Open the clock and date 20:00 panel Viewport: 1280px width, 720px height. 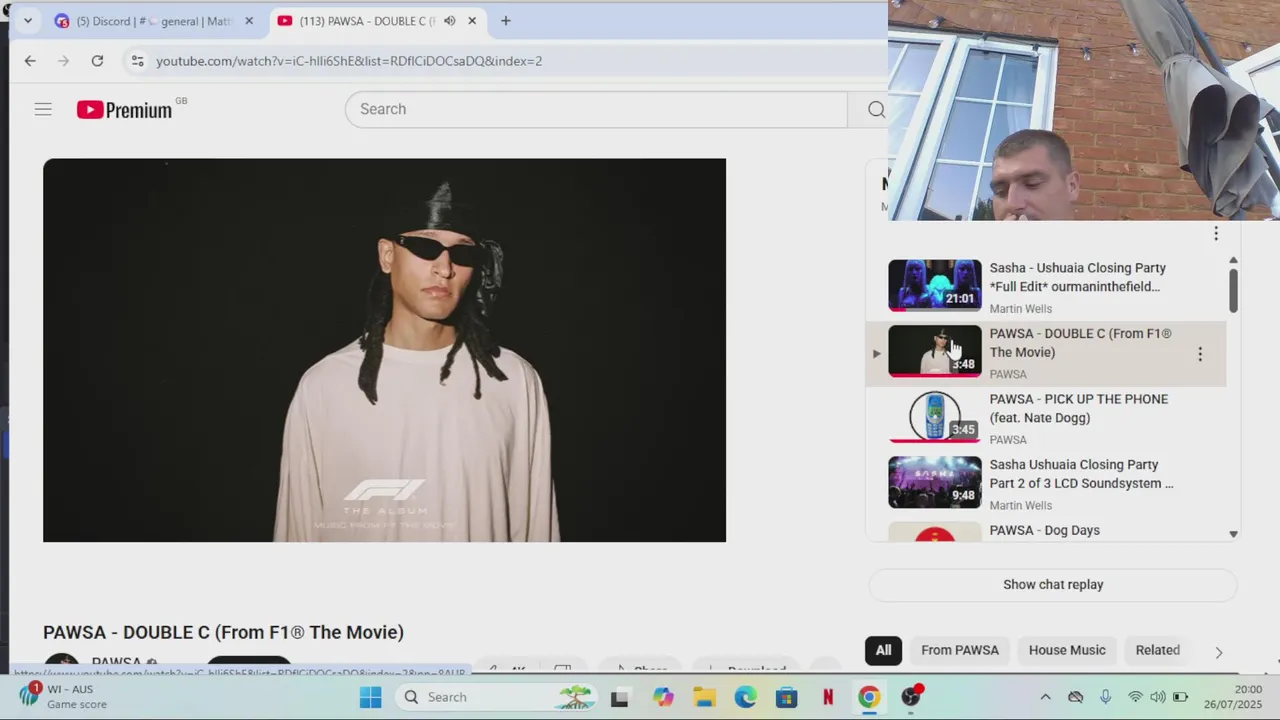pyautogui.click(x=1232, y=697)
